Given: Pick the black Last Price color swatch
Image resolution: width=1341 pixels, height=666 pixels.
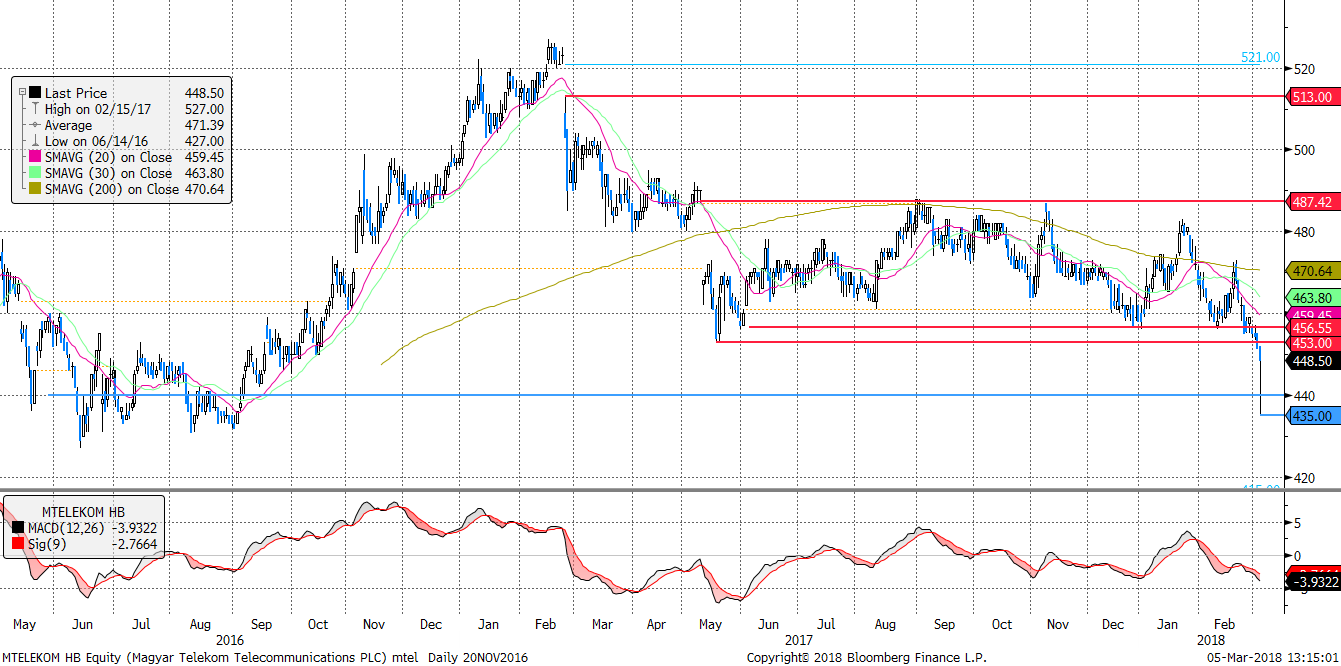Looking at the screenshot, I should pyautogui.click(x=35, y=93).
